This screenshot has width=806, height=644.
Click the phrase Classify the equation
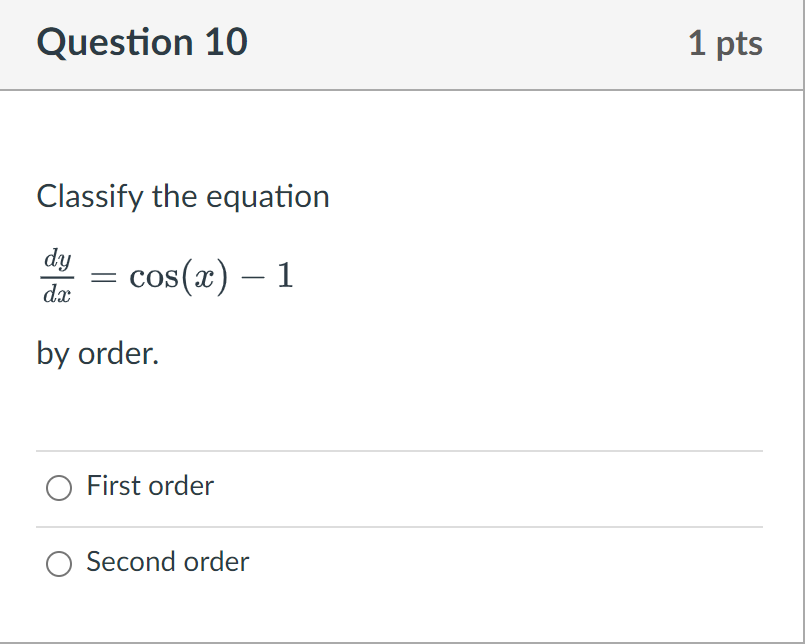pyautogui.click(x=183, y=196)
